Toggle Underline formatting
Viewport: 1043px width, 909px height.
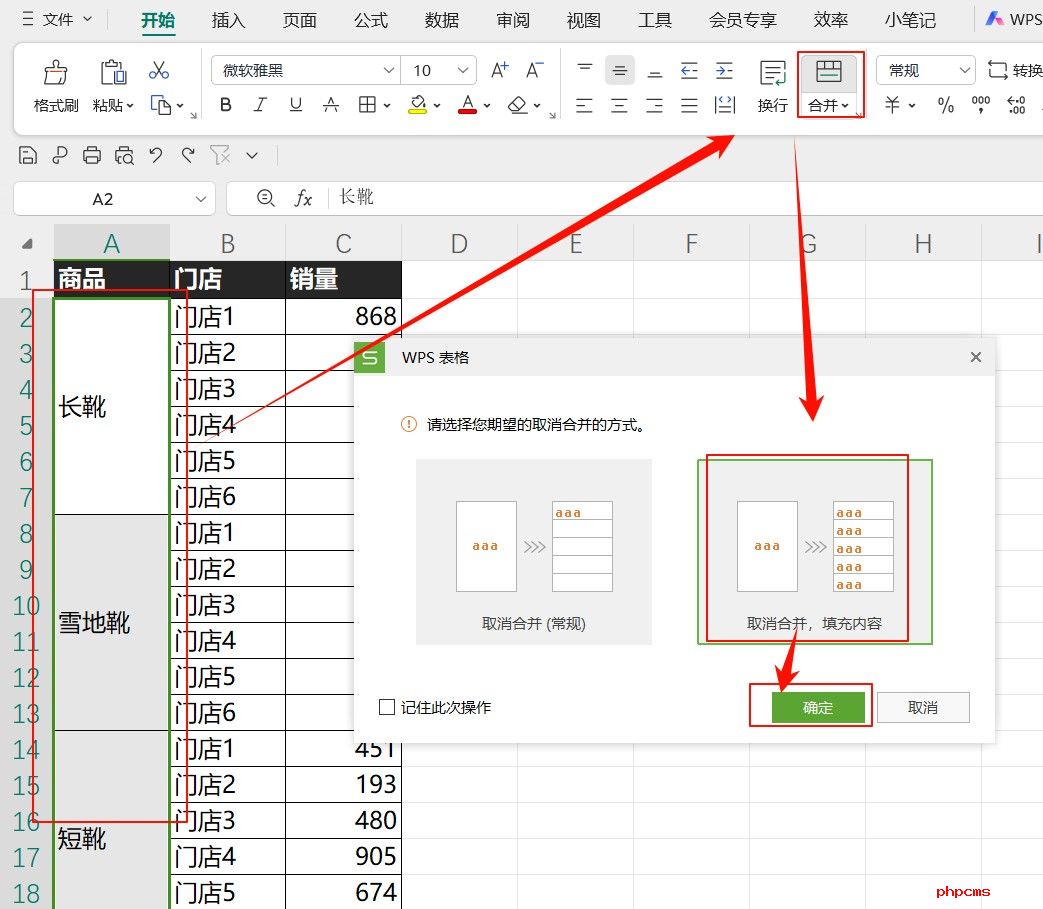(x=295, y=104)
